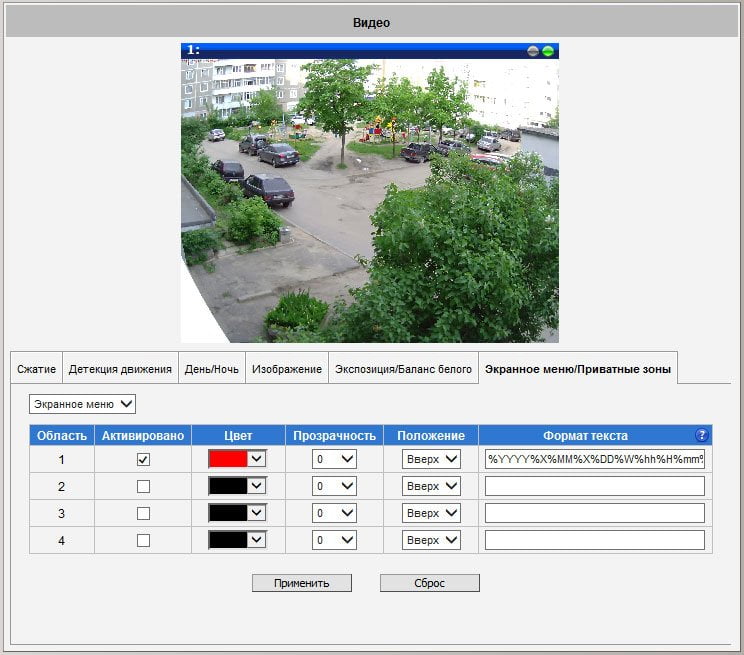Click the Сброс button
This screenshot has height=655, width=744.
pyautogui.click(x=430, y=583)
